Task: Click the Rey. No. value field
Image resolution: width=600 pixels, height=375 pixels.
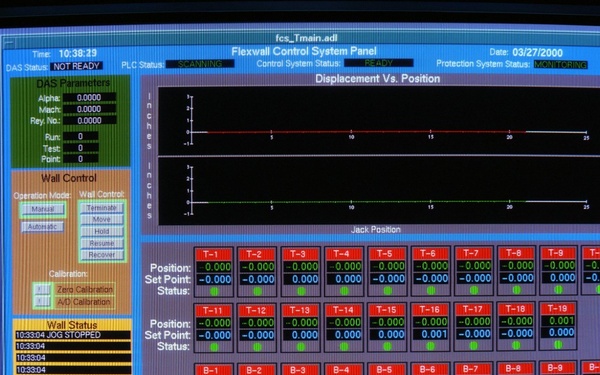Action: tap(90, 121)
